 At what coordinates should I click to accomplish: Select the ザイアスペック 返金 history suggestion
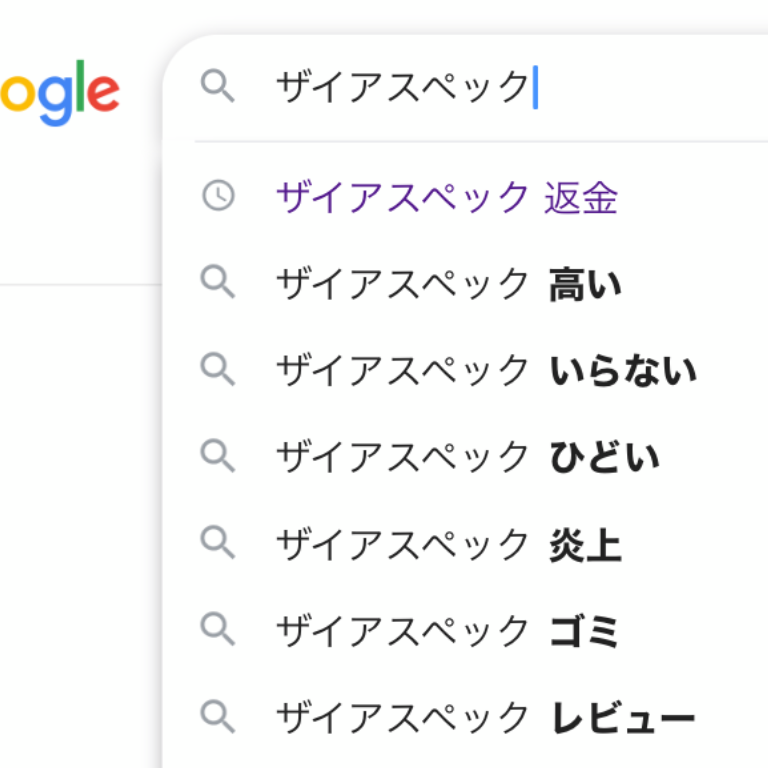coord(465,197)
